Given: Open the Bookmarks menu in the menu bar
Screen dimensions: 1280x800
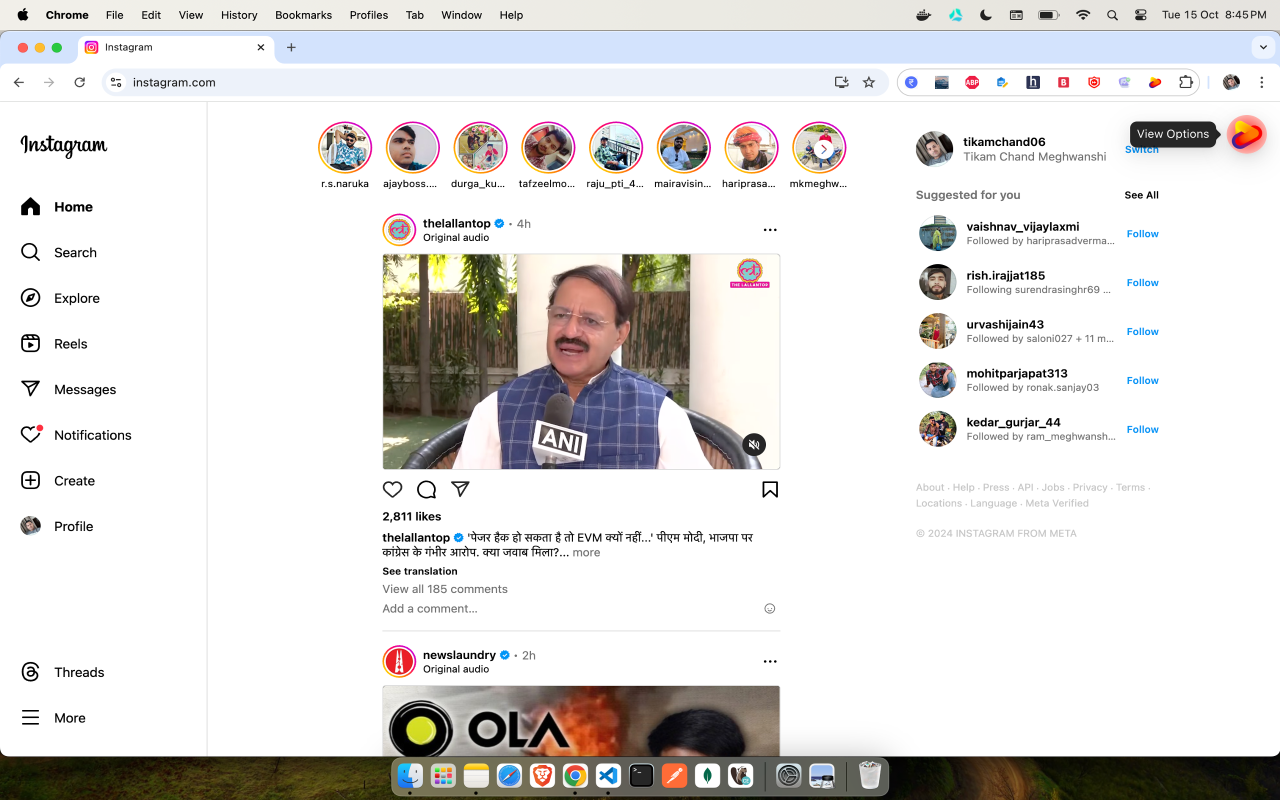Looking at the screenshot, I should coord(303,15).
